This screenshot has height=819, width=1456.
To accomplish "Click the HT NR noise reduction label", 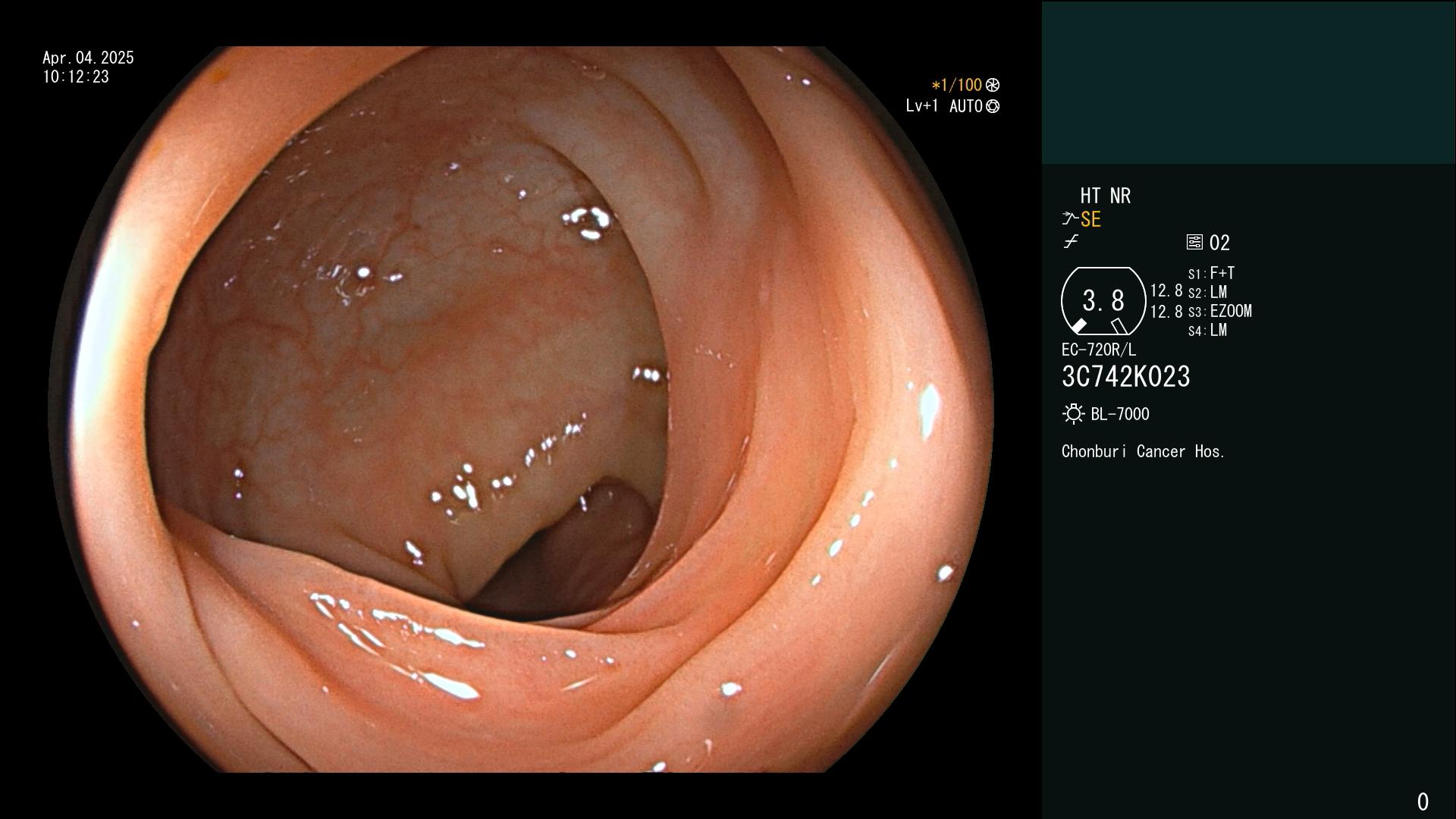I will [1105, 196].
